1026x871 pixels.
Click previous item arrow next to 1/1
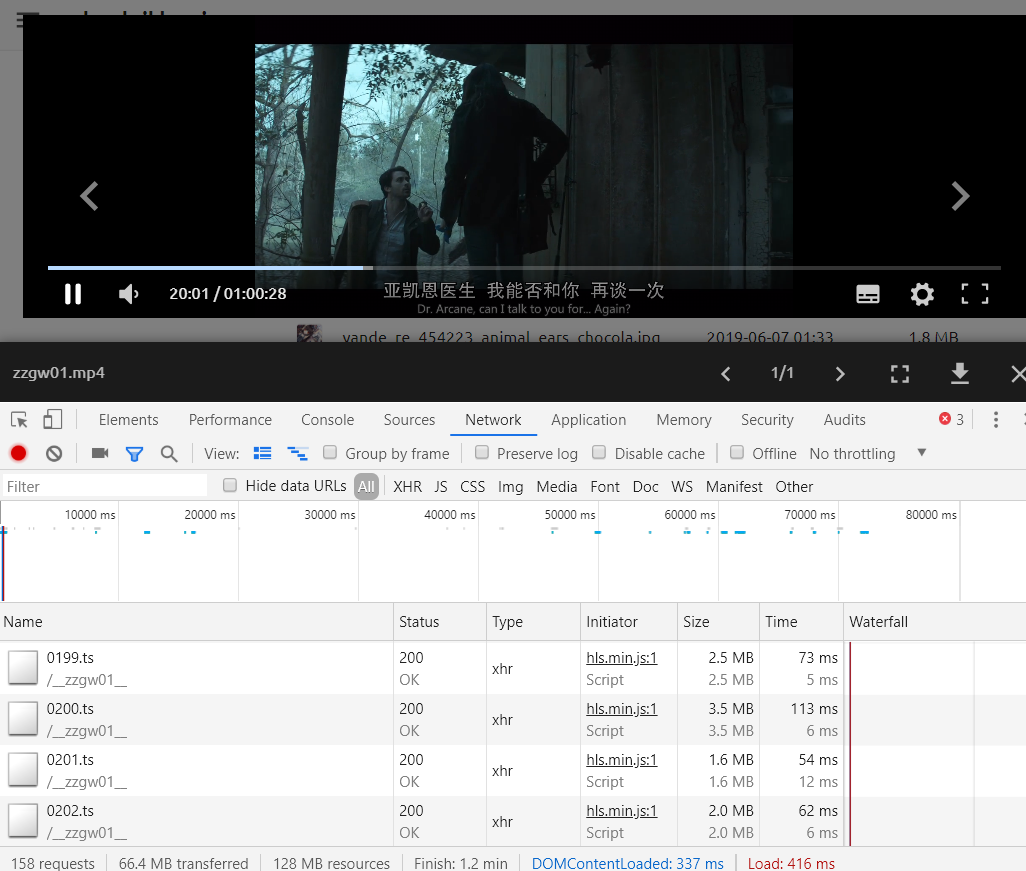point(725,374)
